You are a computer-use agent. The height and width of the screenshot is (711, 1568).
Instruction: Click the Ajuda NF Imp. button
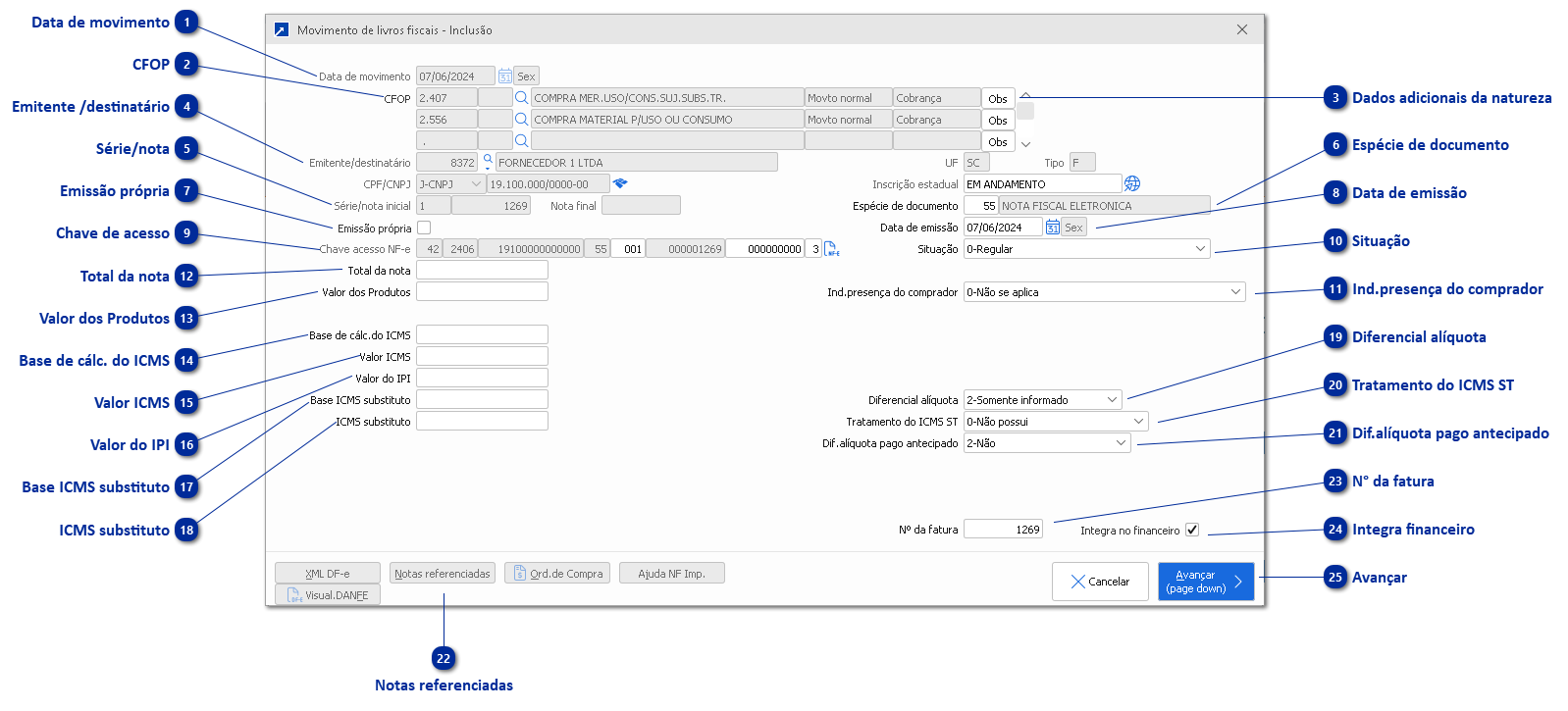click(672, 574)
